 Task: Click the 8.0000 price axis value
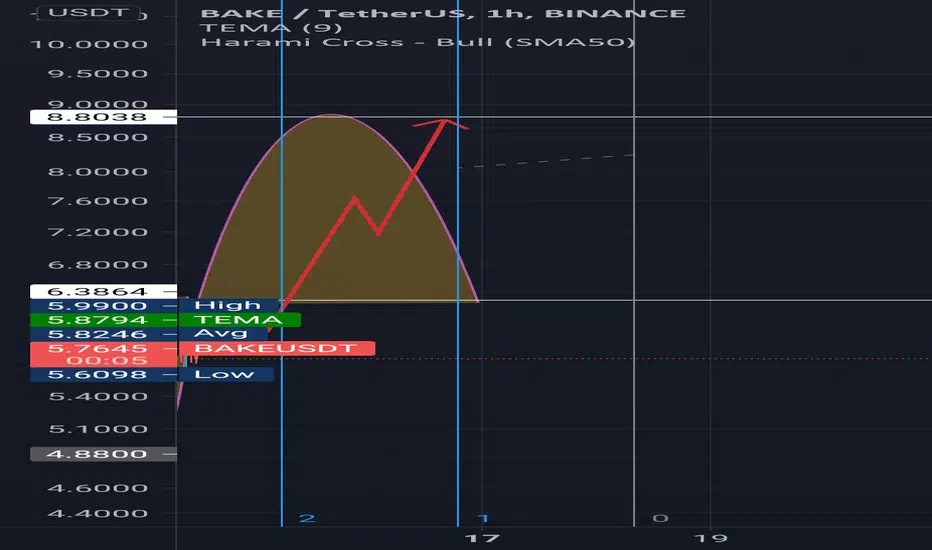[97, 172]
